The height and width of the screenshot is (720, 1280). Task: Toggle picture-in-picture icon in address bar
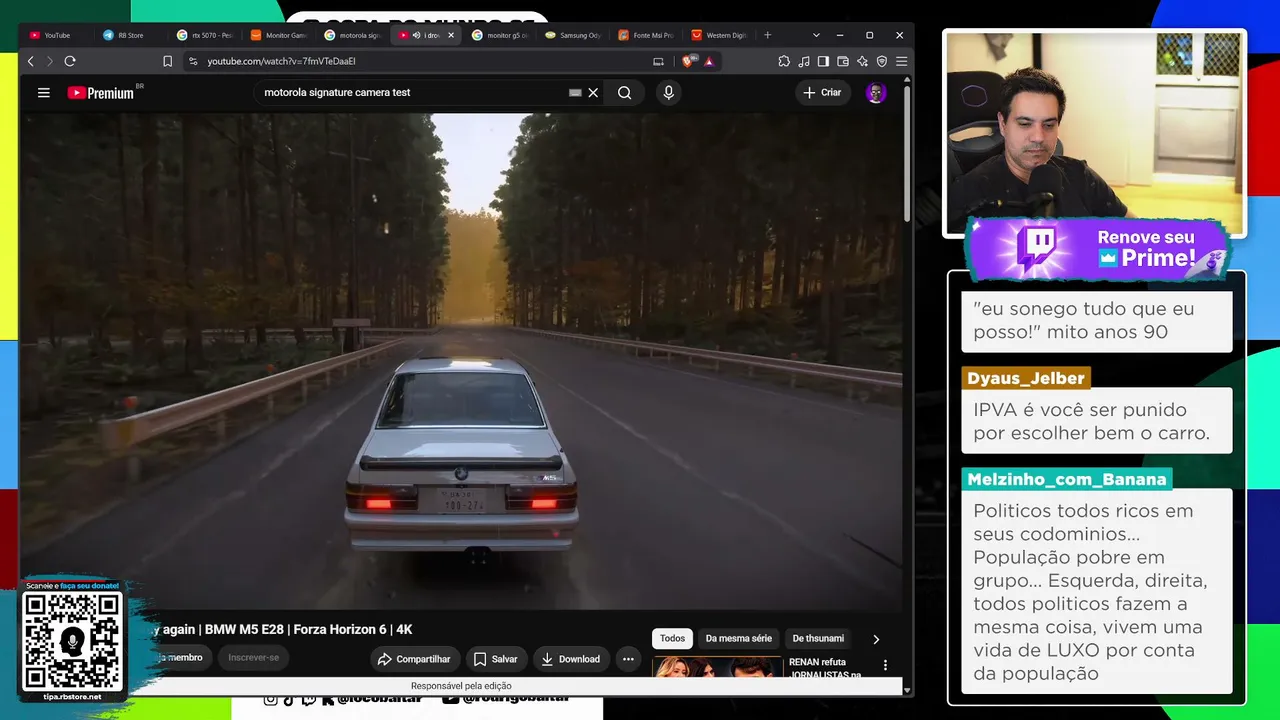coord(658,61)
